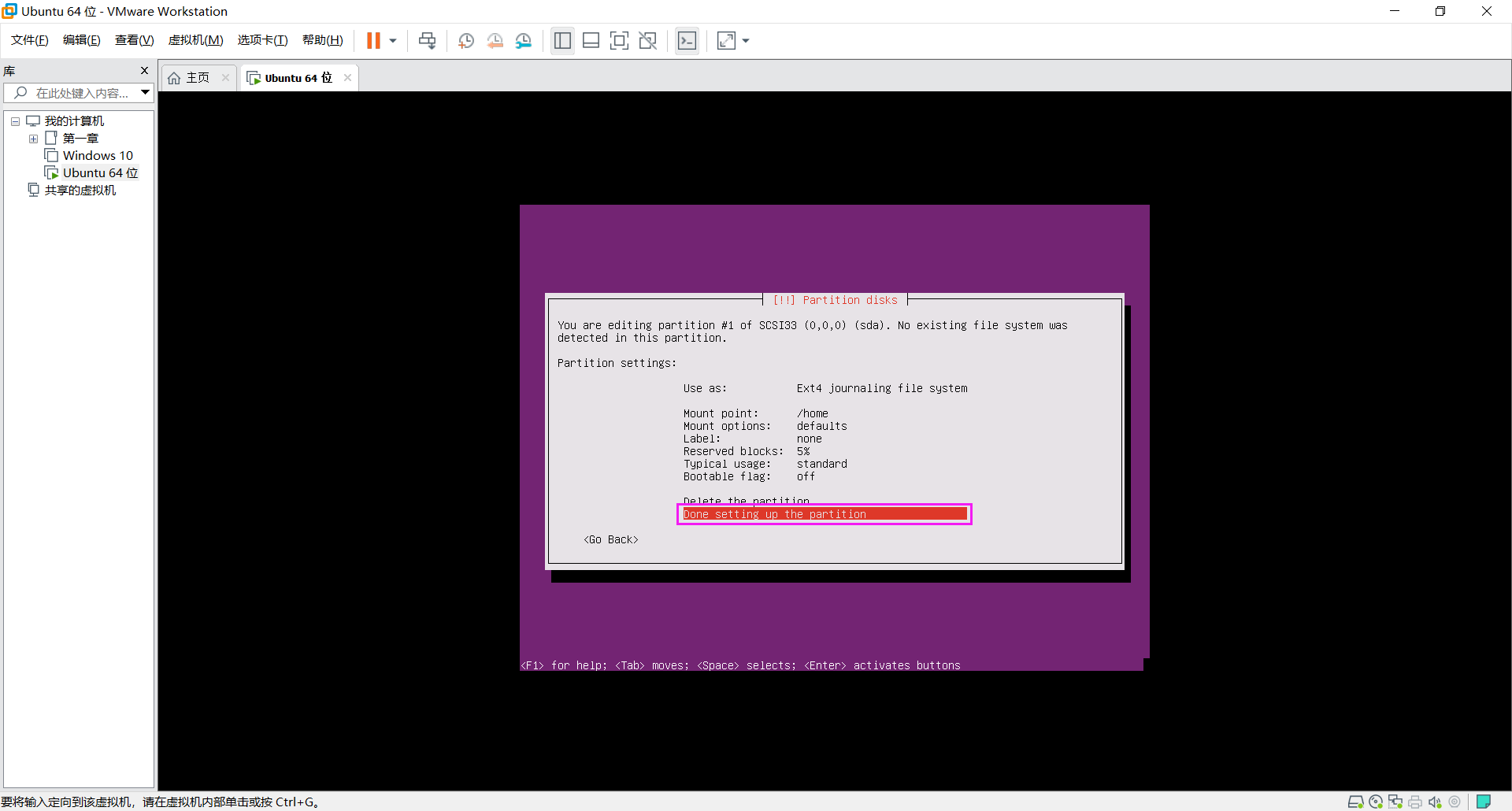The image size is (1512, 811).
Task: Close the library (库) panel
Action: click(144, 71)
